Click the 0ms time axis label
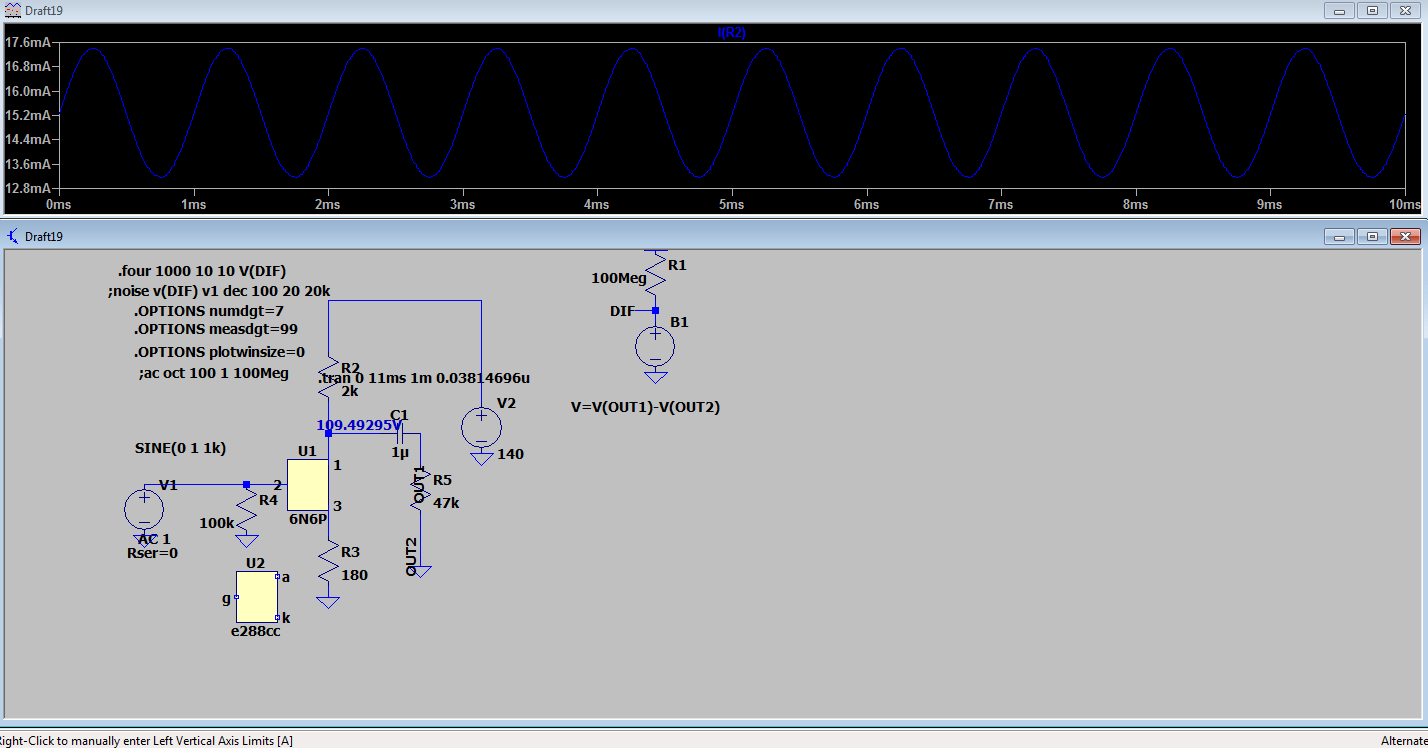1428x749 pixels. pyautogui.click(x=59, y=204)
